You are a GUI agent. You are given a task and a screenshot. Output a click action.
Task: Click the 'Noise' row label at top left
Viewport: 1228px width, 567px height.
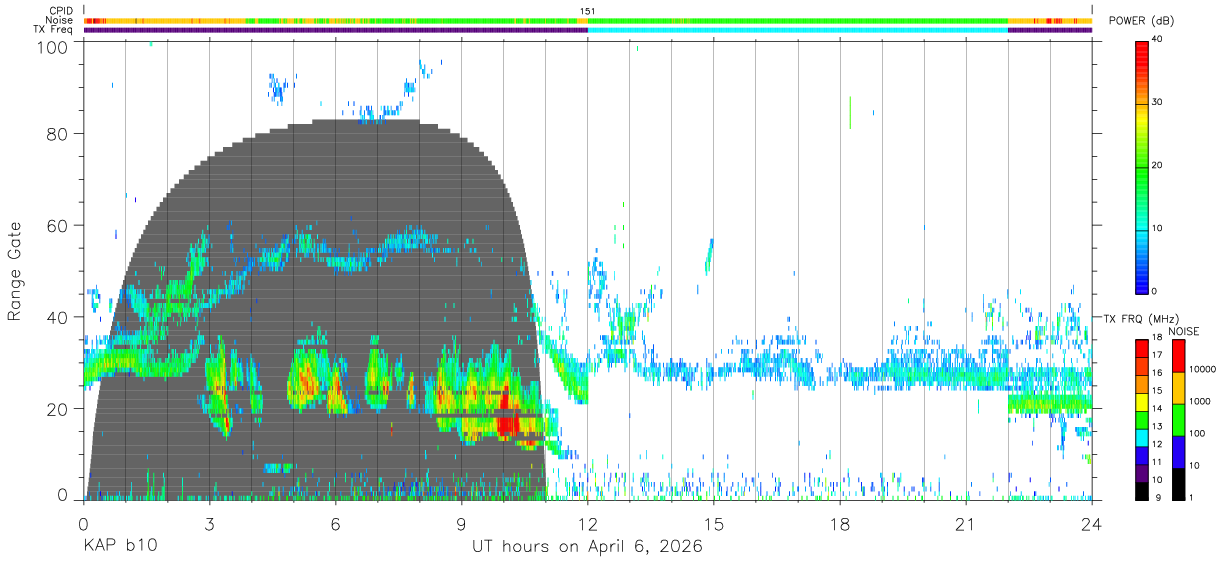click(x=59, y=20)
